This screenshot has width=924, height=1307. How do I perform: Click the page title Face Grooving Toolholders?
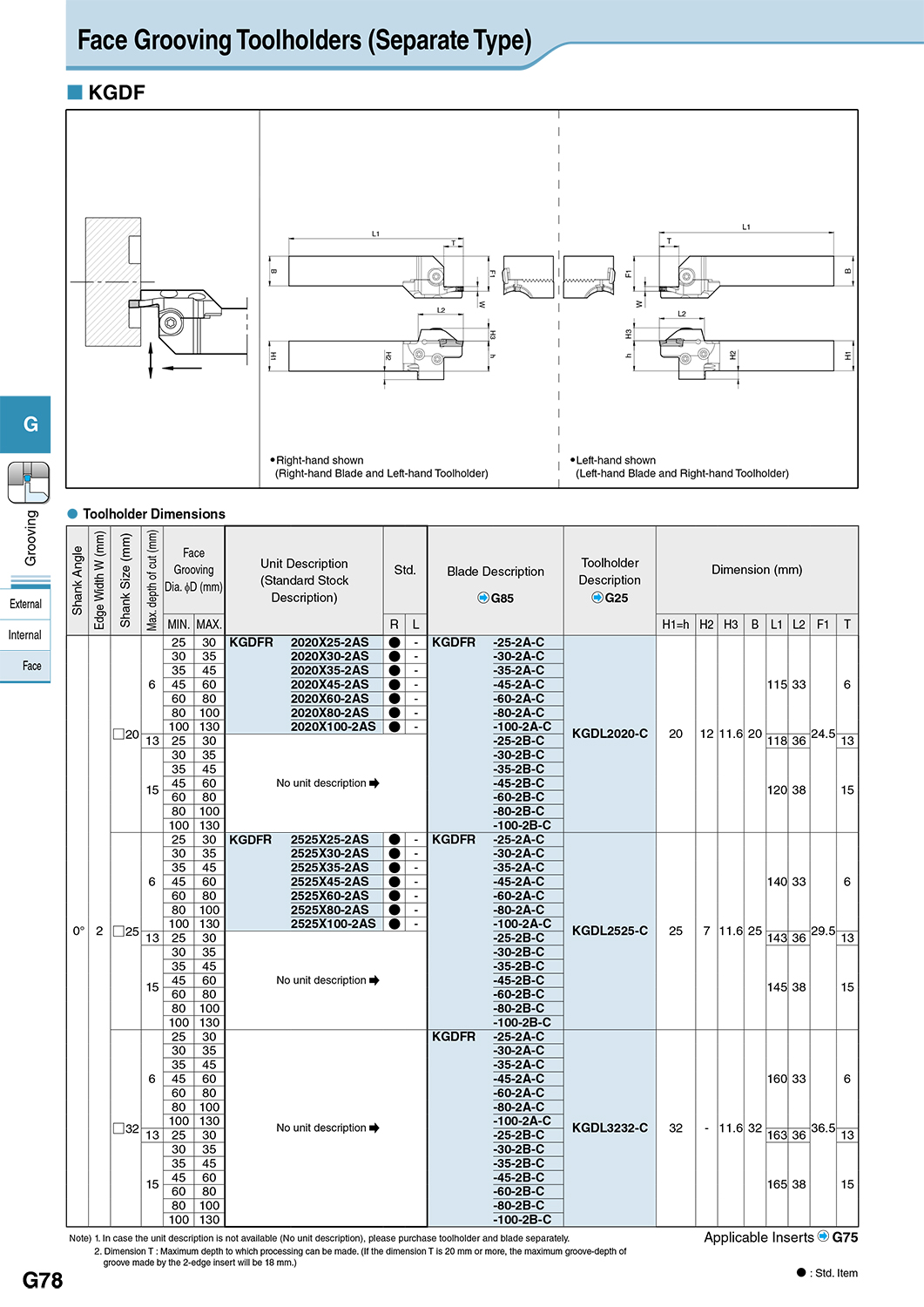(304, 40)
